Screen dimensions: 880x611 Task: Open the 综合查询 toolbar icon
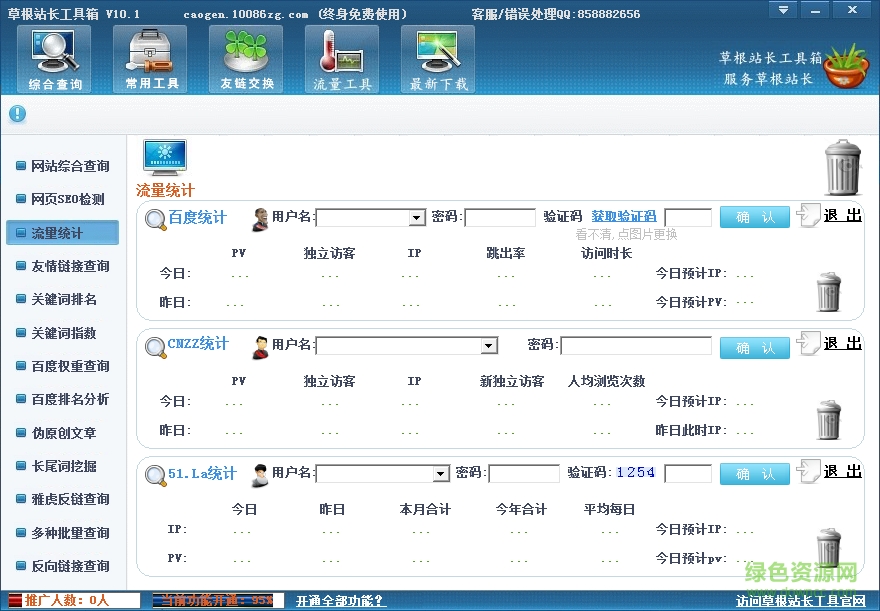[55, 59]
